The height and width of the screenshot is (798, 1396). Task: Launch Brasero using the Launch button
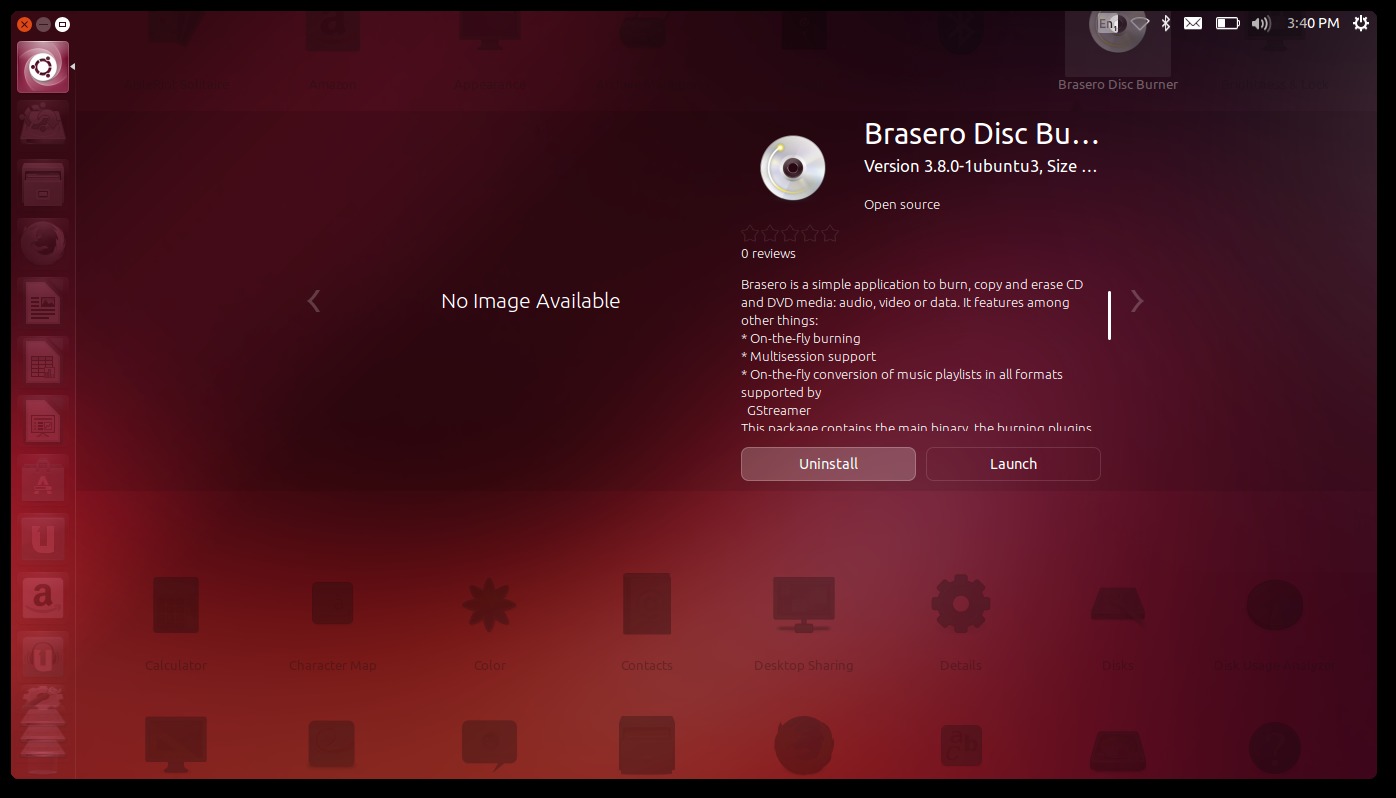1013,463
